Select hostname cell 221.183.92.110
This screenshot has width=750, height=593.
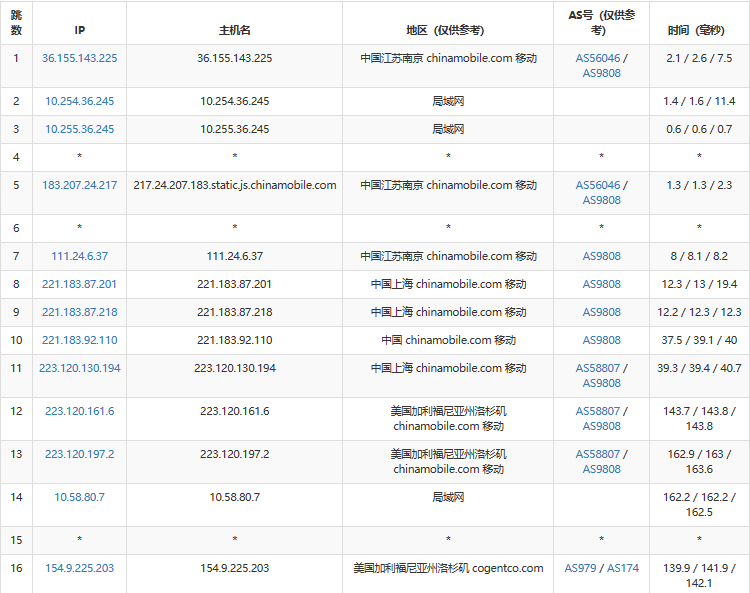click(x=234, y=340)
